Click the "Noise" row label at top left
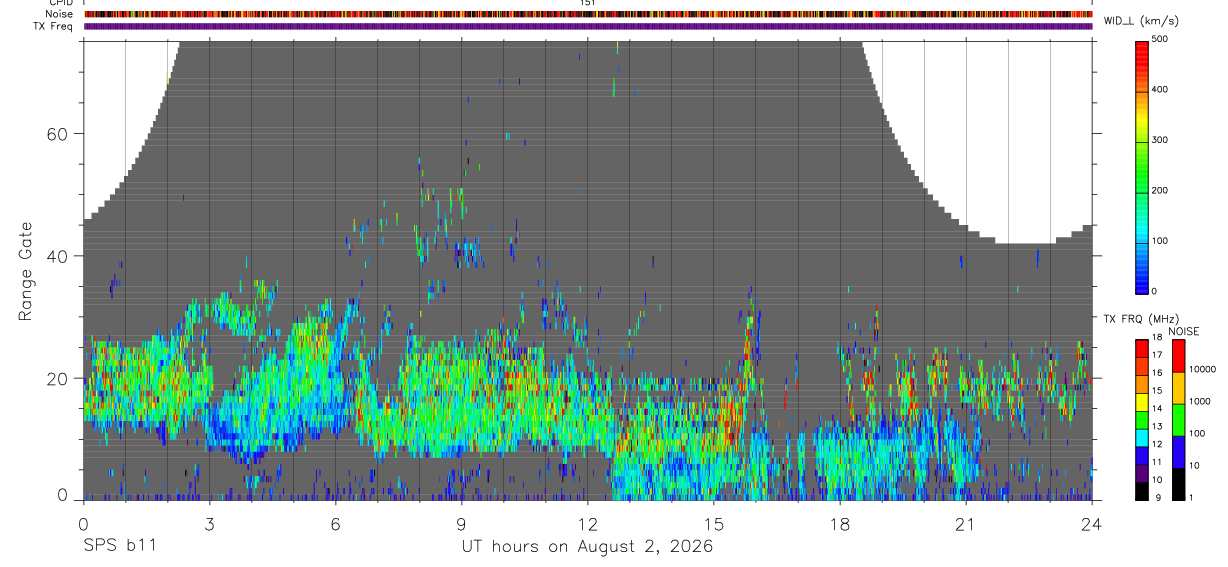This screenshot has width=1228, height=567. click(x=60, y=14)
